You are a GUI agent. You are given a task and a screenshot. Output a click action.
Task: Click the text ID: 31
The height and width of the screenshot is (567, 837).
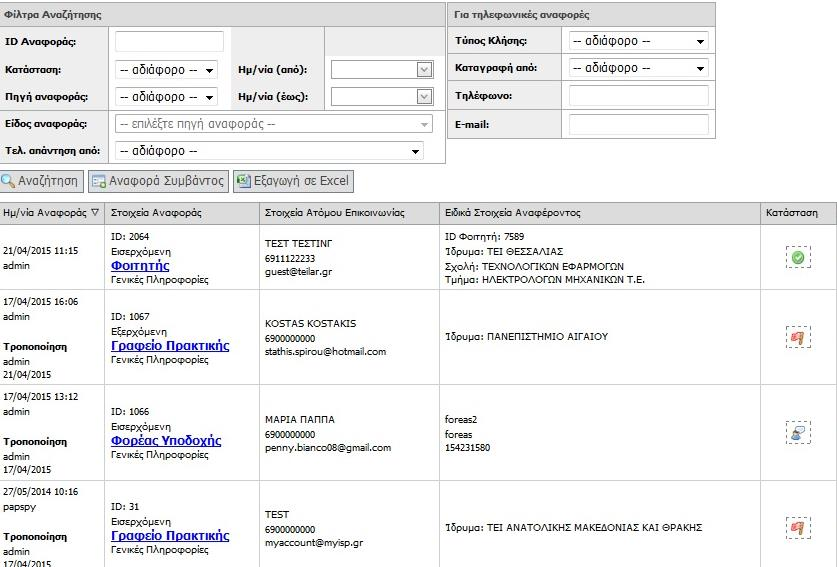(x=125, y=507)
